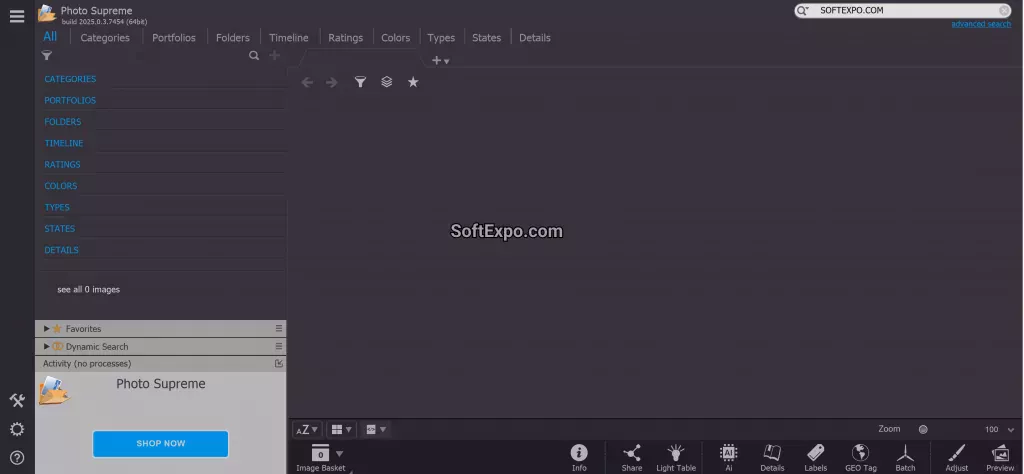Open the AZ sort order dropdown
This screenshot has width=1024, height=474.
point(306,429)
